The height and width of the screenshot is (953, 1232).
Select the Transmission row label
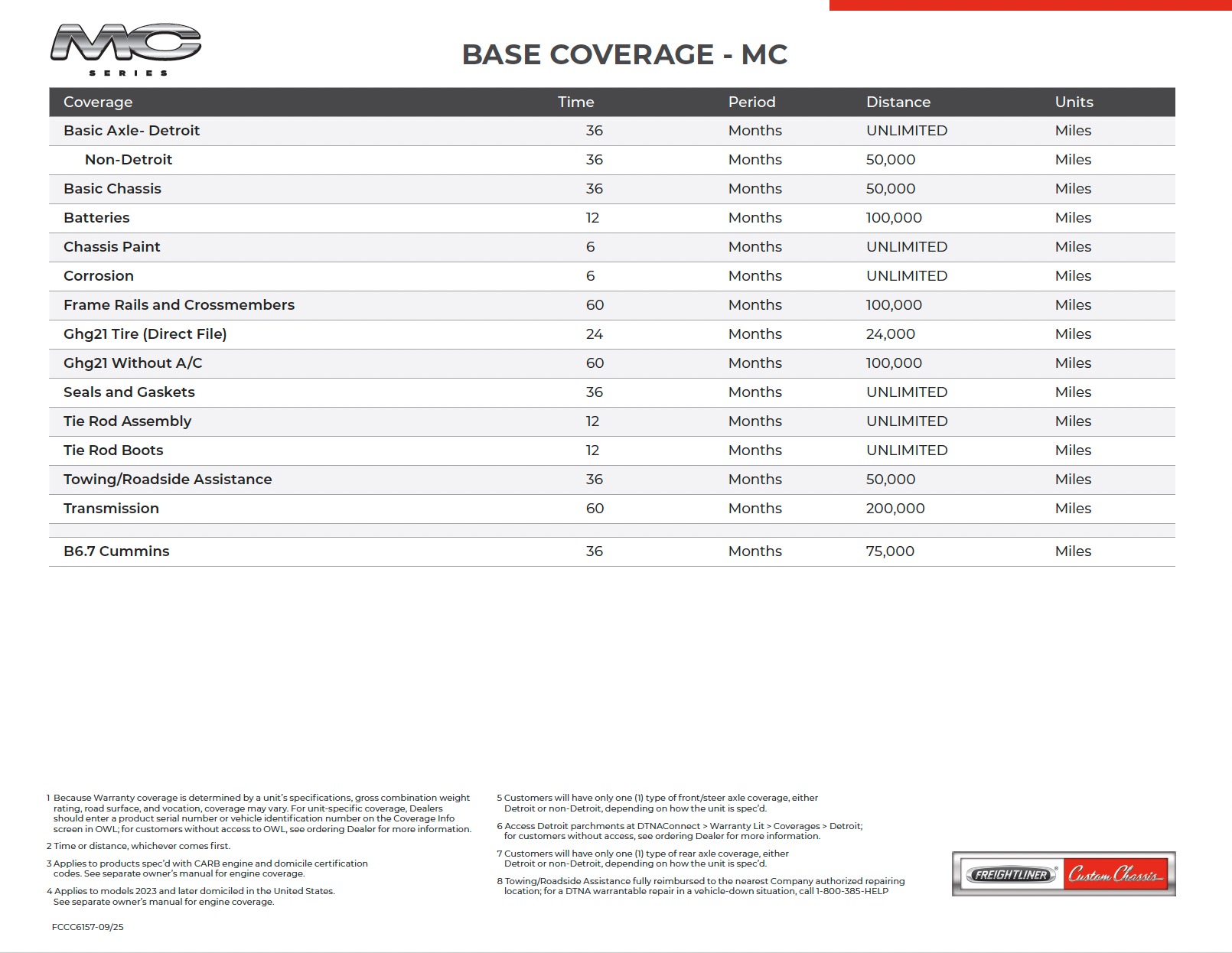[x=111, y=509]
